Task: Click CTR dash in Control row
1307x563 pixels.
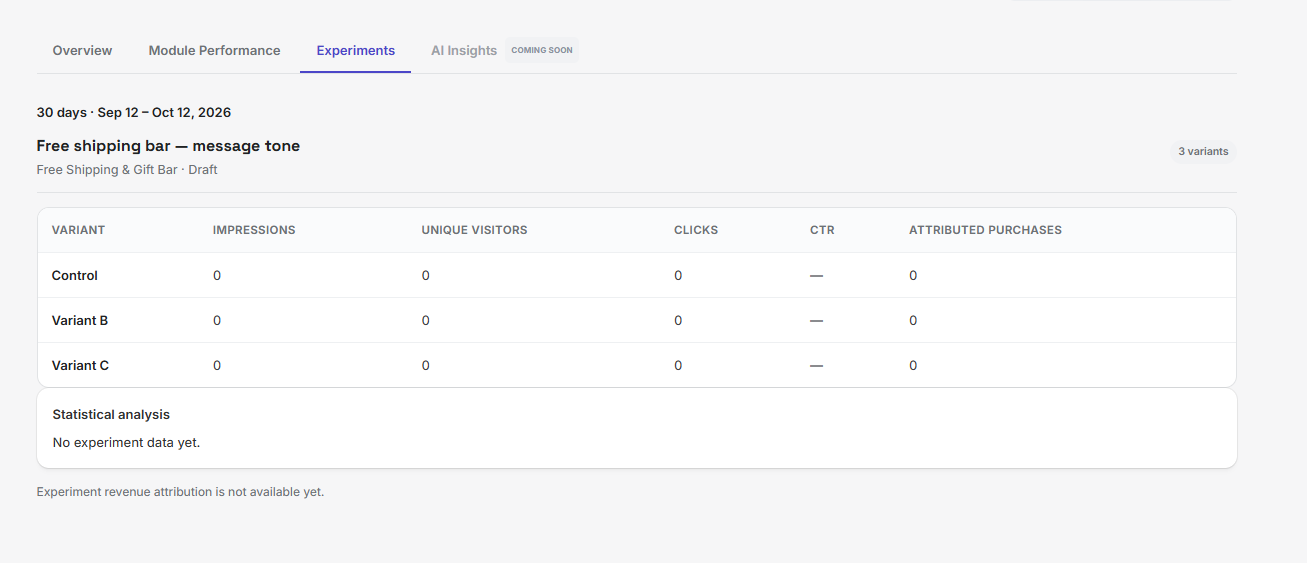Action: click(x=816, y=275)
